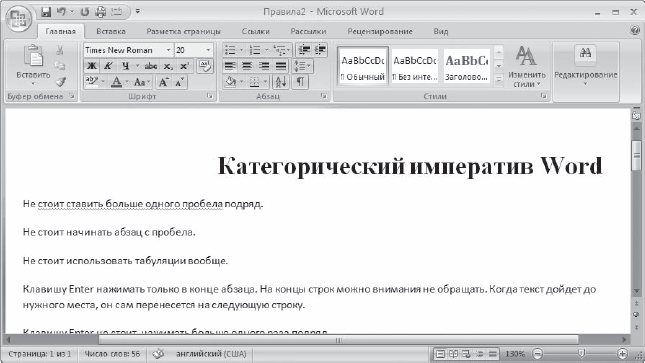Open the Change Case Aa menu

(x=142, y=82)
